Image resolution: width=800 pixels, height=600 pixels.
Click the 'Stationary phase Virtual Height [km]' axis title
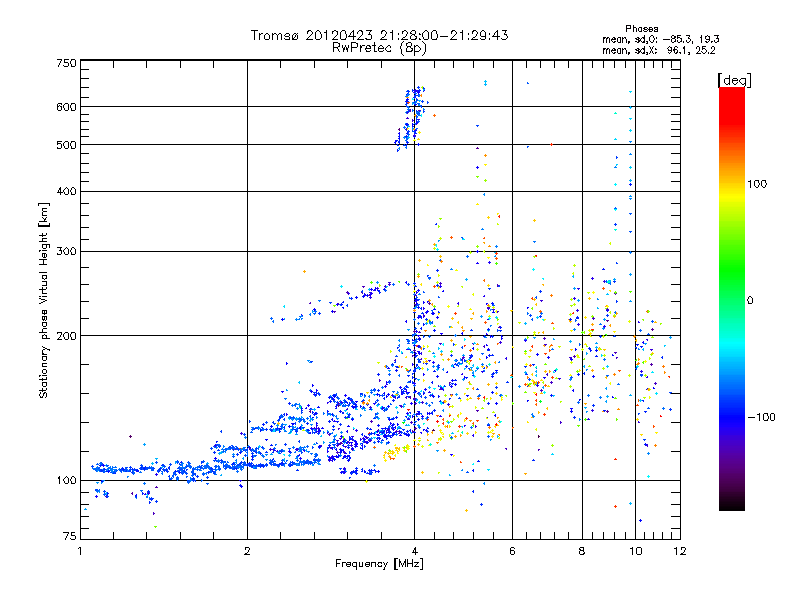click(44, 301)
